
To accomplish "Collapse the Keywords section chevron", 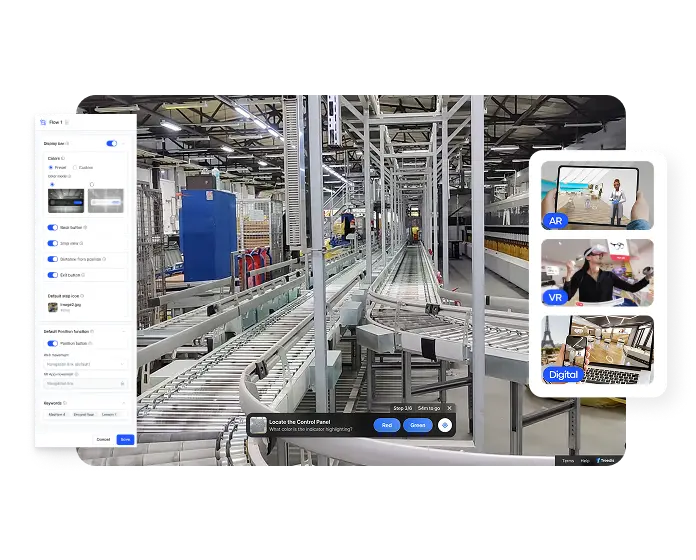I will pos(124,403).
